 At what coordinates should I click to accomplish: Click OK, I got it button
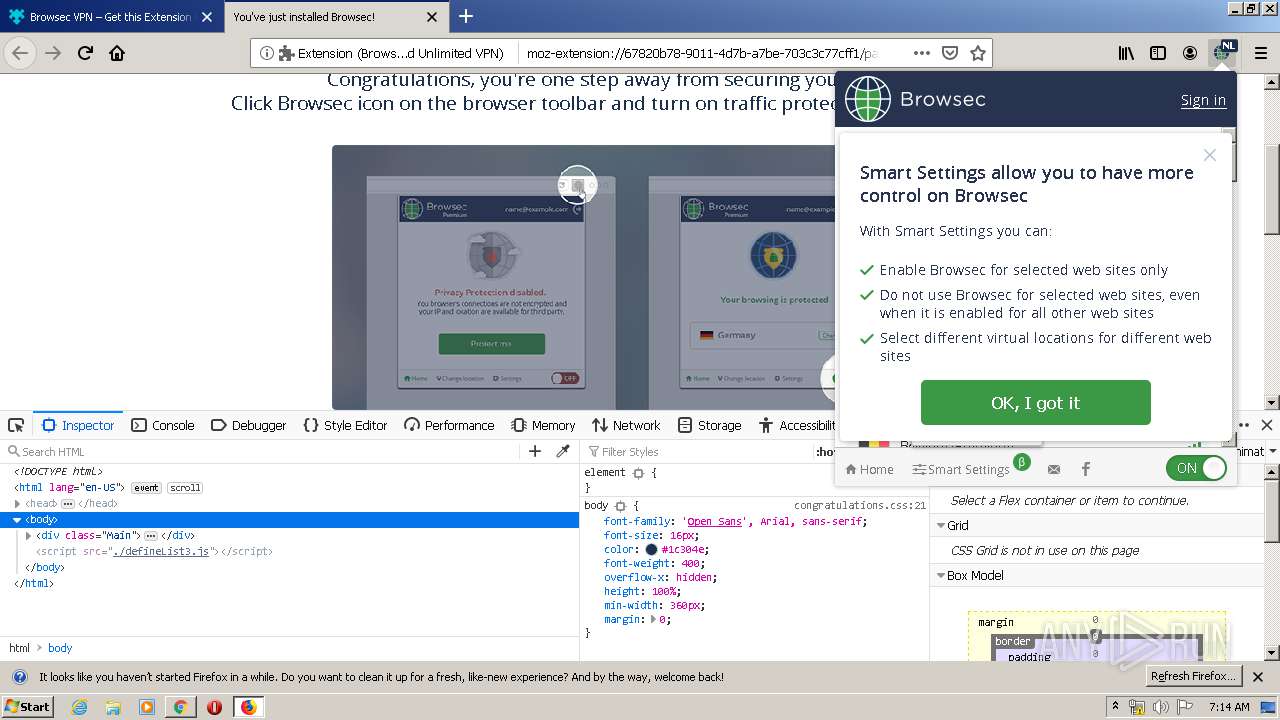point(1035,403)
